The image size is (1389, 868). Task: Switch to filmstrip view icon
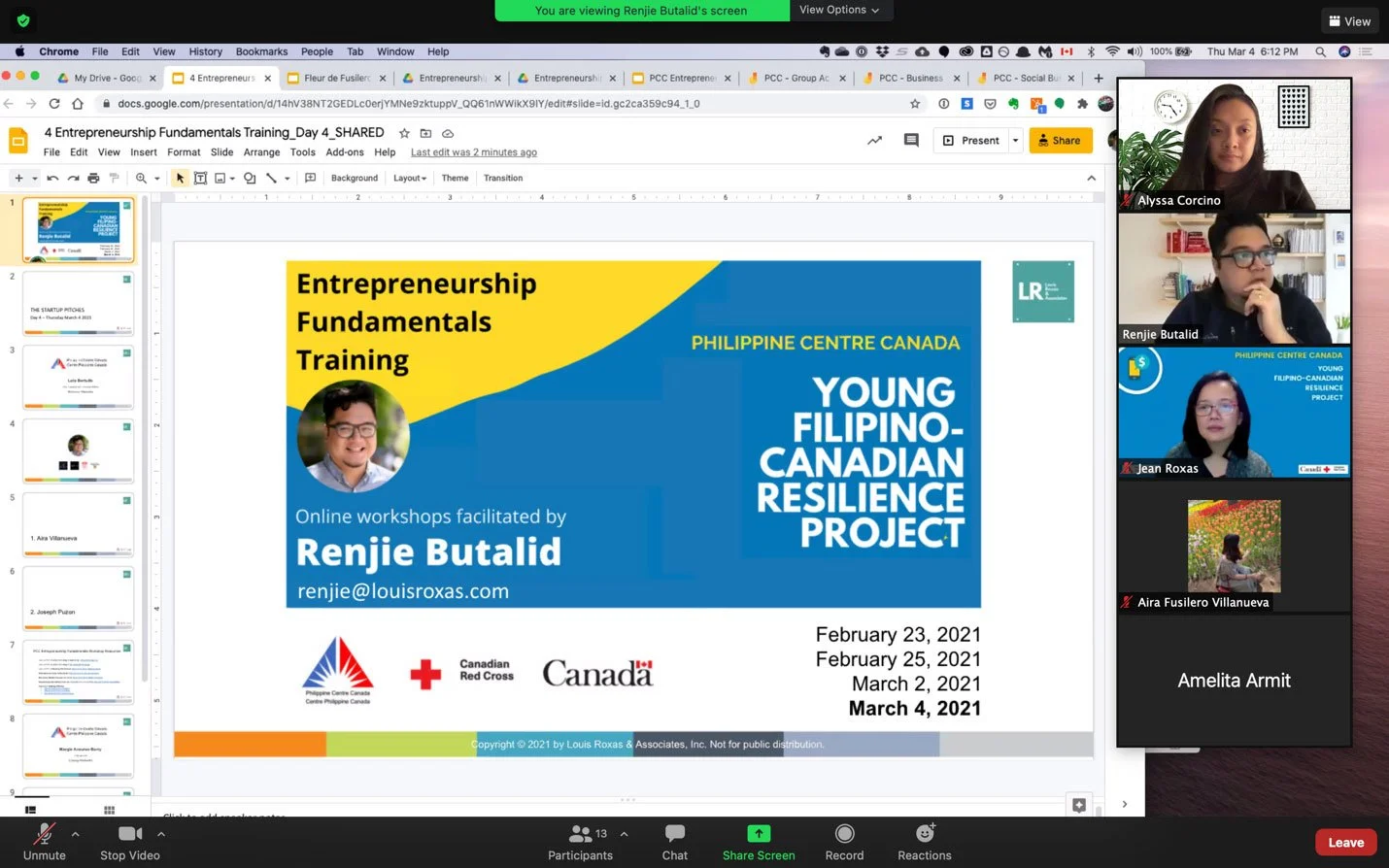(30, 810)
